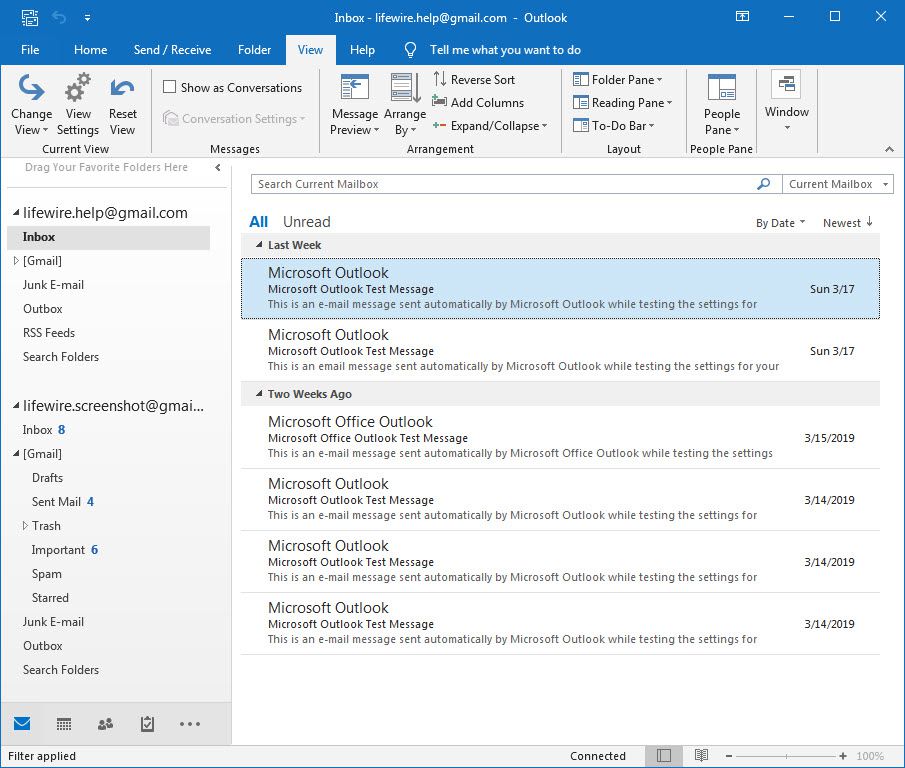This screenshot has width=905, height=768.
Task: Open Current Mailbox scope dropdown
Action: [838, 184]
